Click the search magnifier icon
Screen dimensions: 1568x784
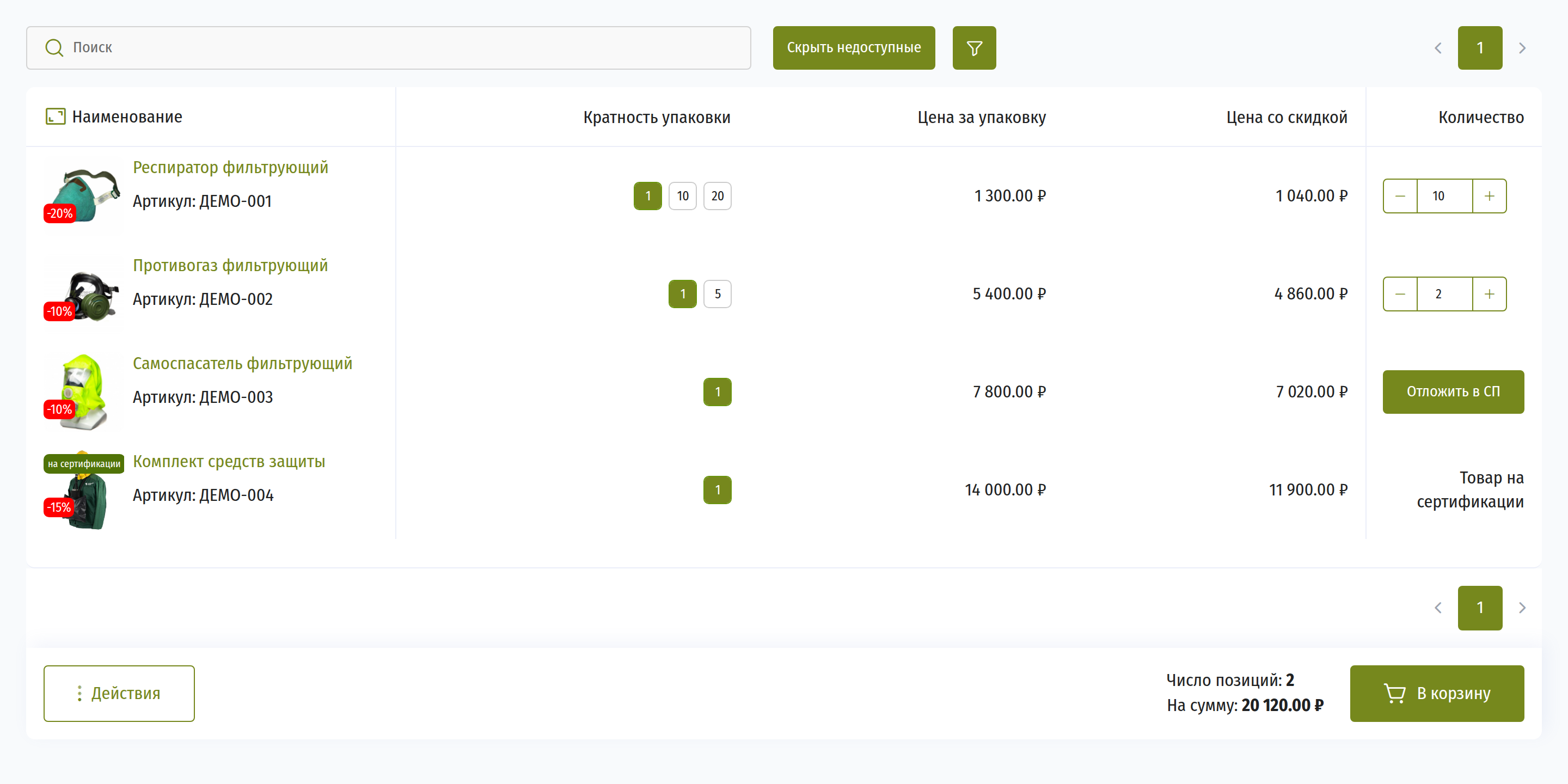pos(54,47)
